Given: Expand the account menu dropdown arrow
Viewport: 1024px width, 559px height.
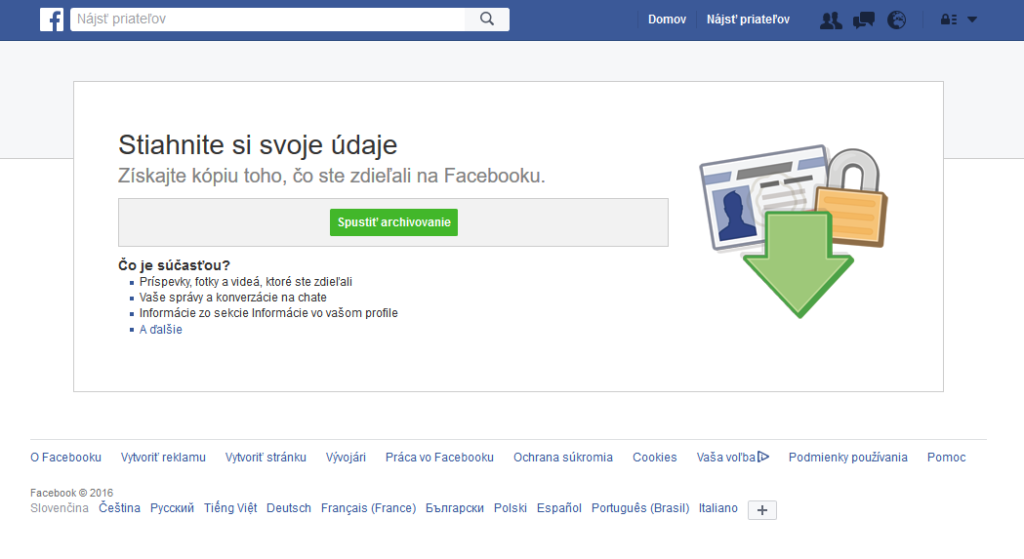Looking at the screenshot, I should click(972, 20).
